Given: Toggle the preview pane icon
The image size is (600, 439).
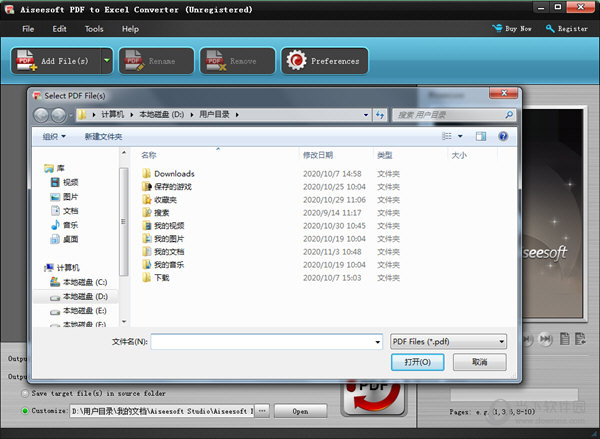Looking at the screenshot, I should click(x=481, y=136).
